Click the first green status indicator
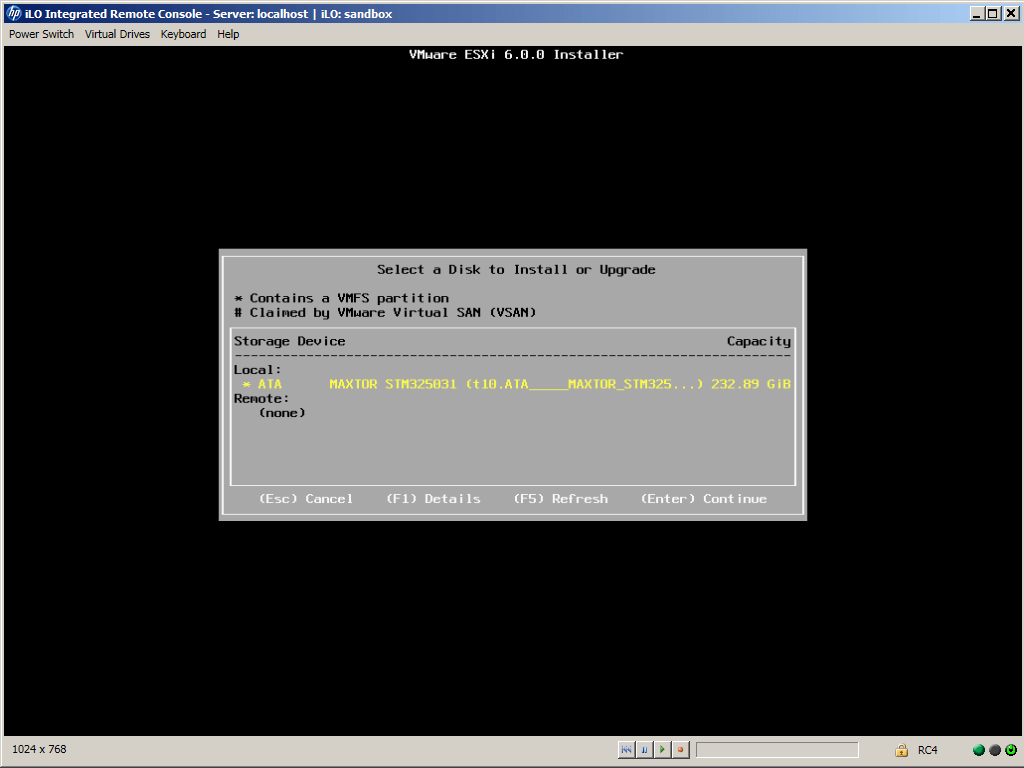 (x=979, y=750)
